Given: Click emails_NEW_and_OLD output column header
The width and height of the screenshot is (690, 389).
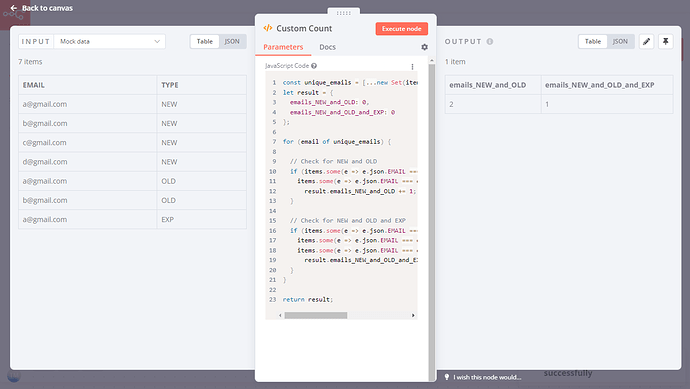Looking at the screenshot, I should pos(493,85).
